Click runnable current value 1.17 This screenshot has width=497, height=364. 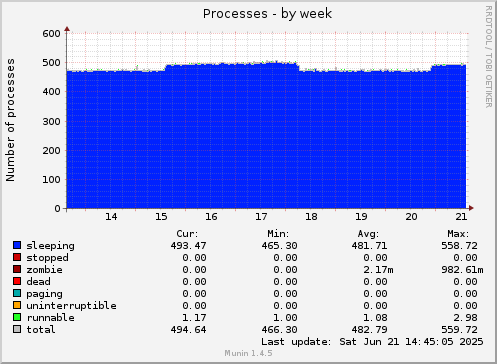(194, 318)
